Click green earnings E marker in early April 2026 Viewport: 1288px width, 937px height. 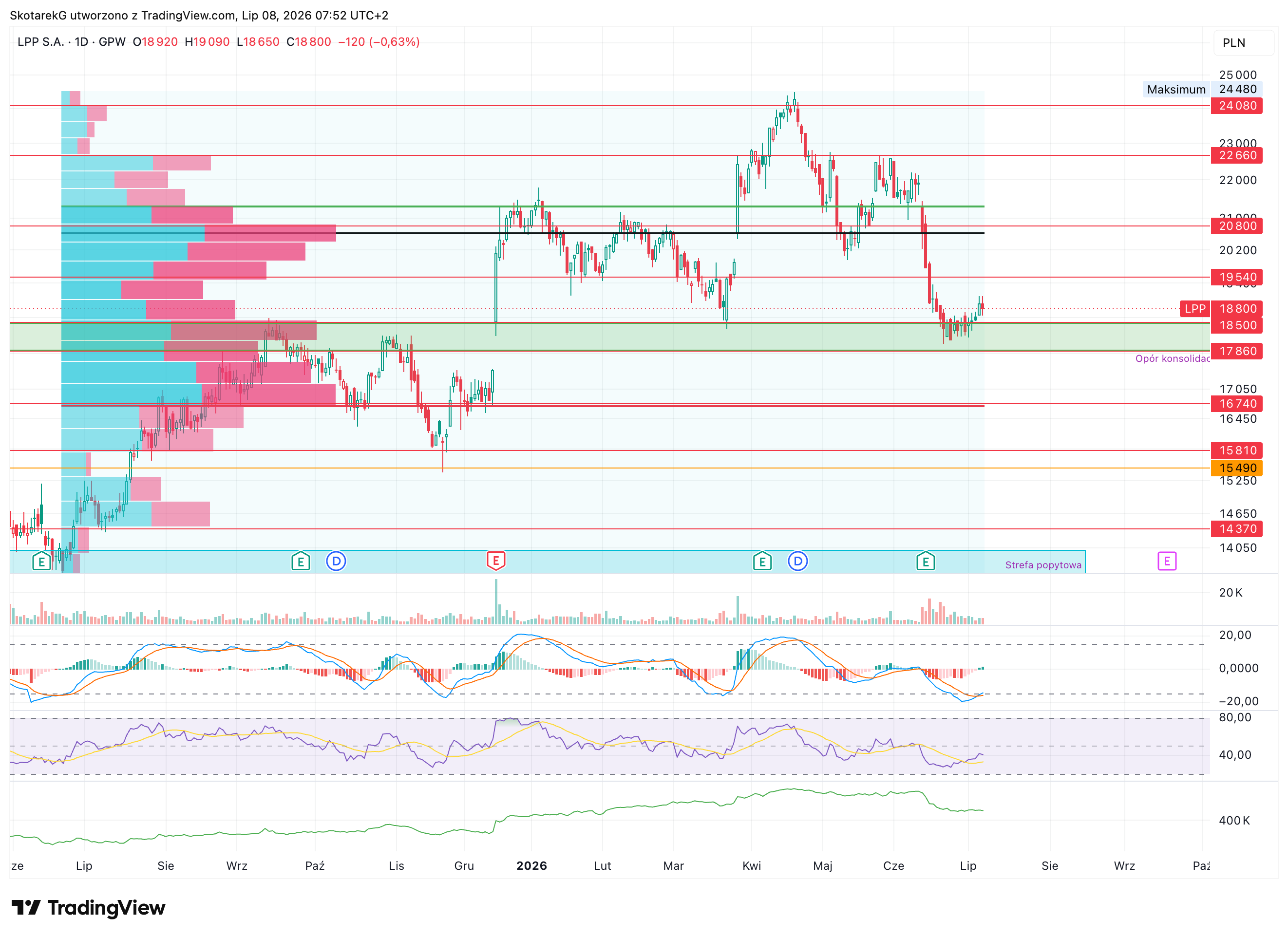click(x=762, y=561)
